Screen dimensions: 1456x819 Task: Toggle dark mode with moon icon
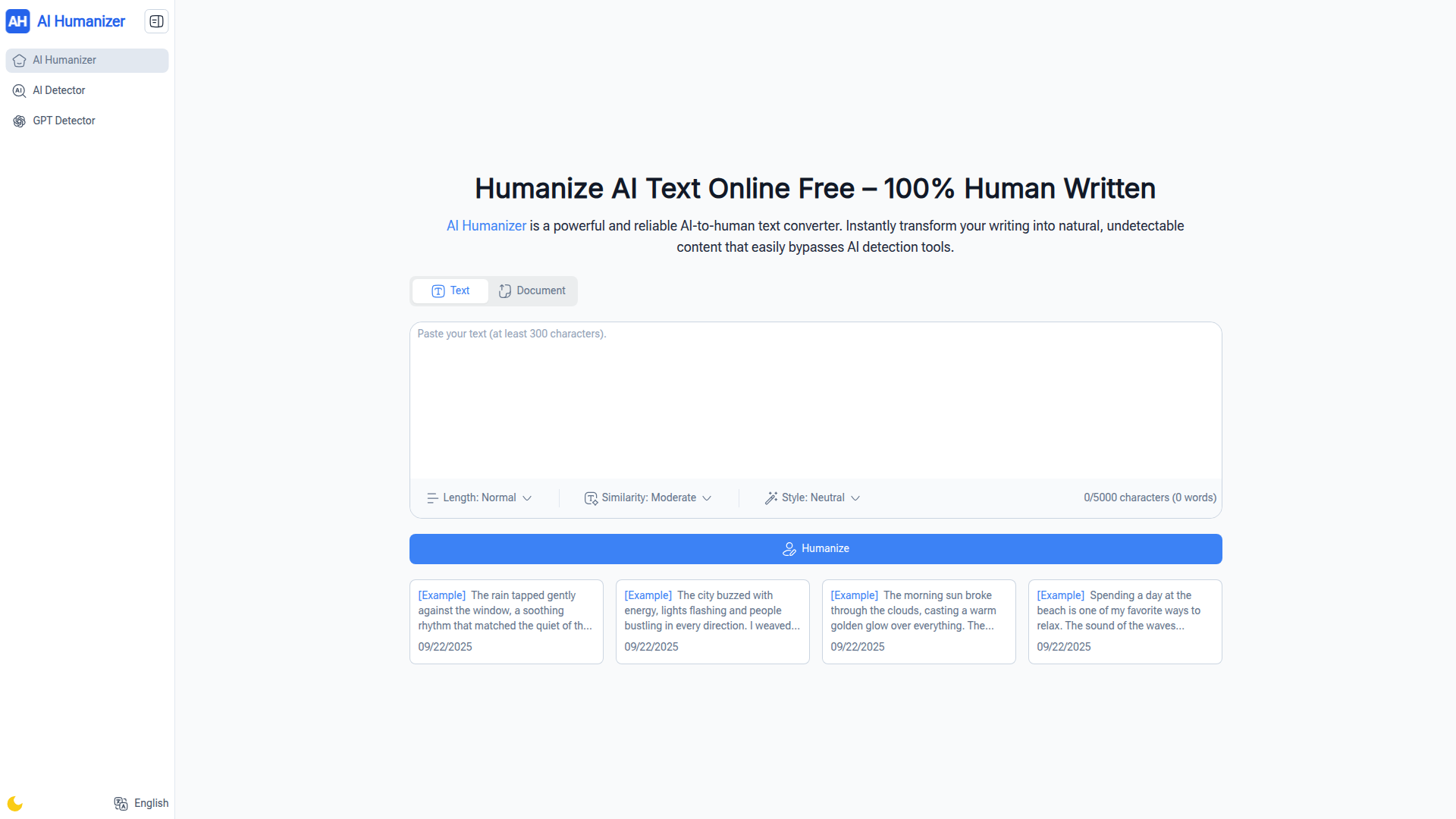(15, 804)
